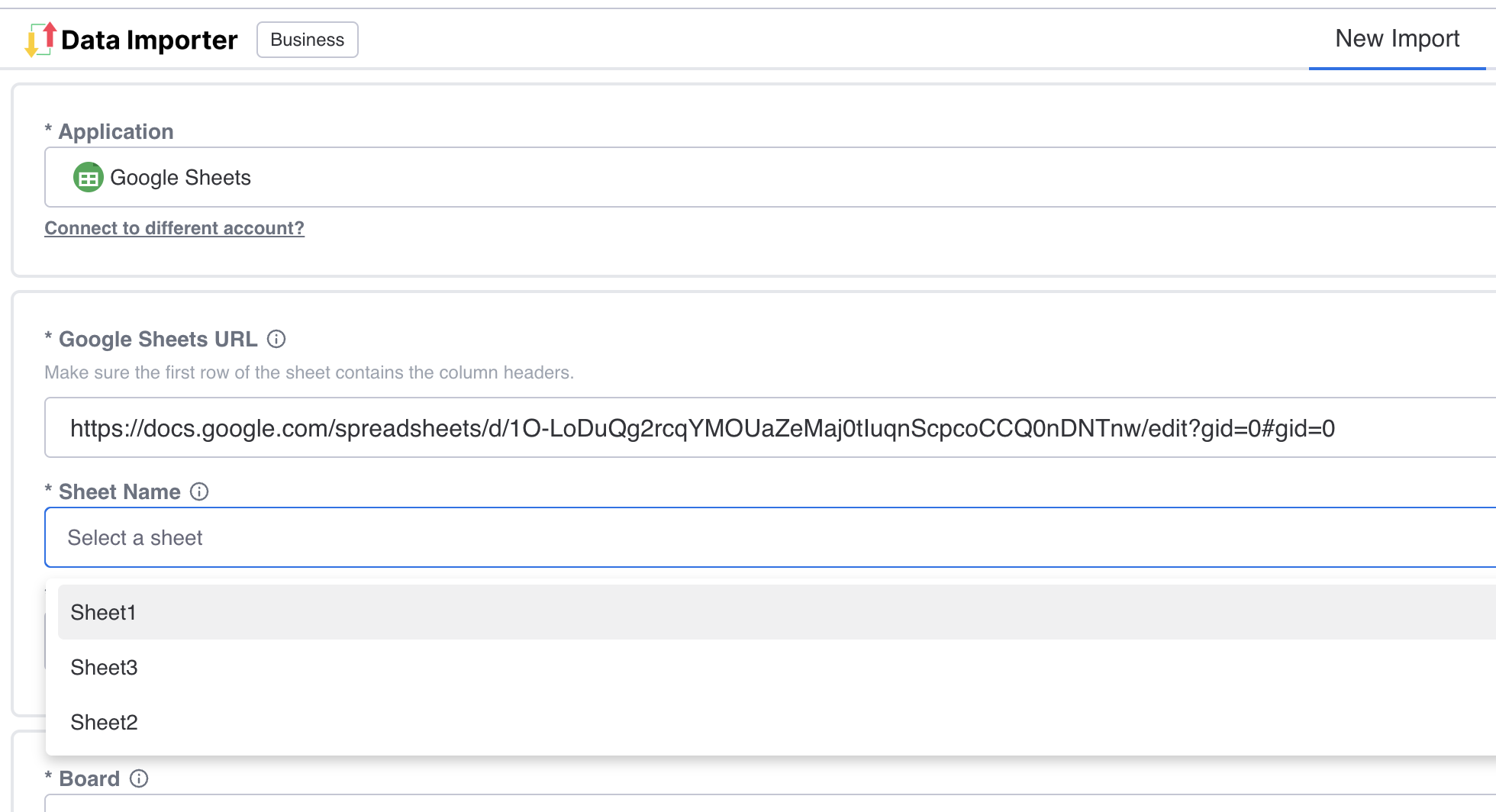The image size is (1496, 812).
Task: Open the 'Select a sheet' combo box
Action: pyautogui.click(x=763, y=538)
